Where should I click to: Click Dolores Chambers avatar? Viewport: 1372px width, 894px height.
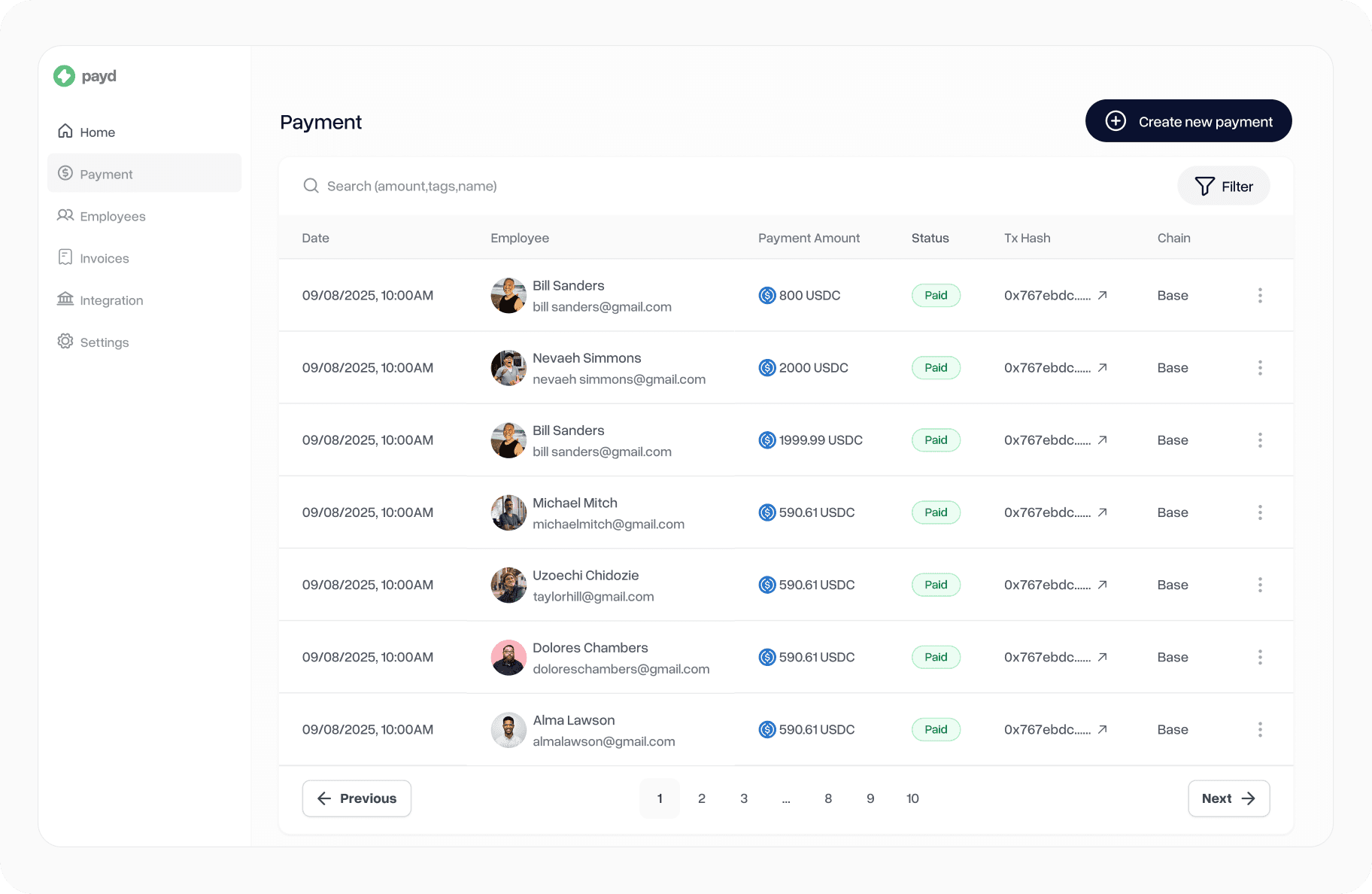(x=509, y=657)
